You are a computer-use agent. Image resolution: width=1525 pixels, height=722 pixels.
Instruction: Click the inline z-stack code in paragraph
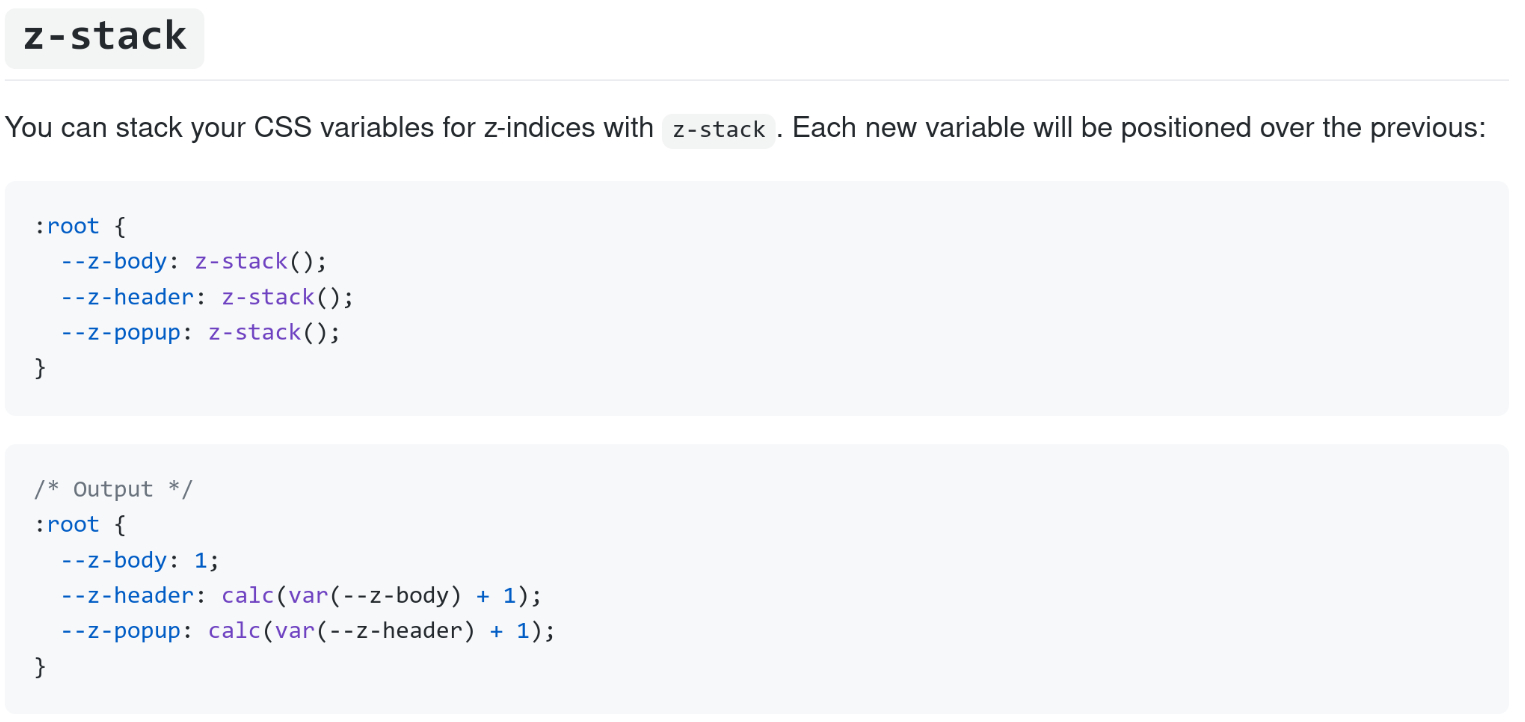(719, 130)
